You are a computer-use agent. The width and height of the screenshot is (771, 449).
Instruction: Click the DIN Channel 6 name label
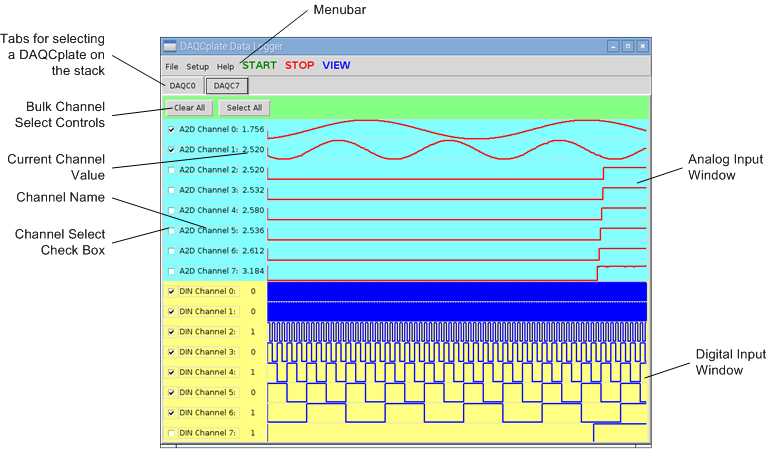(x=208, y=413)
